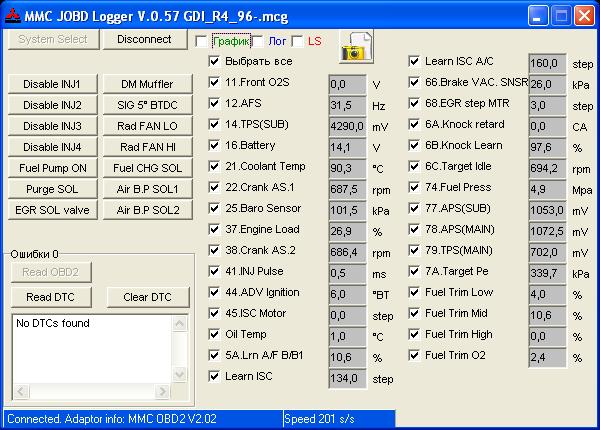Uncheck 6A.Knock retard

[x=414, y=124]
